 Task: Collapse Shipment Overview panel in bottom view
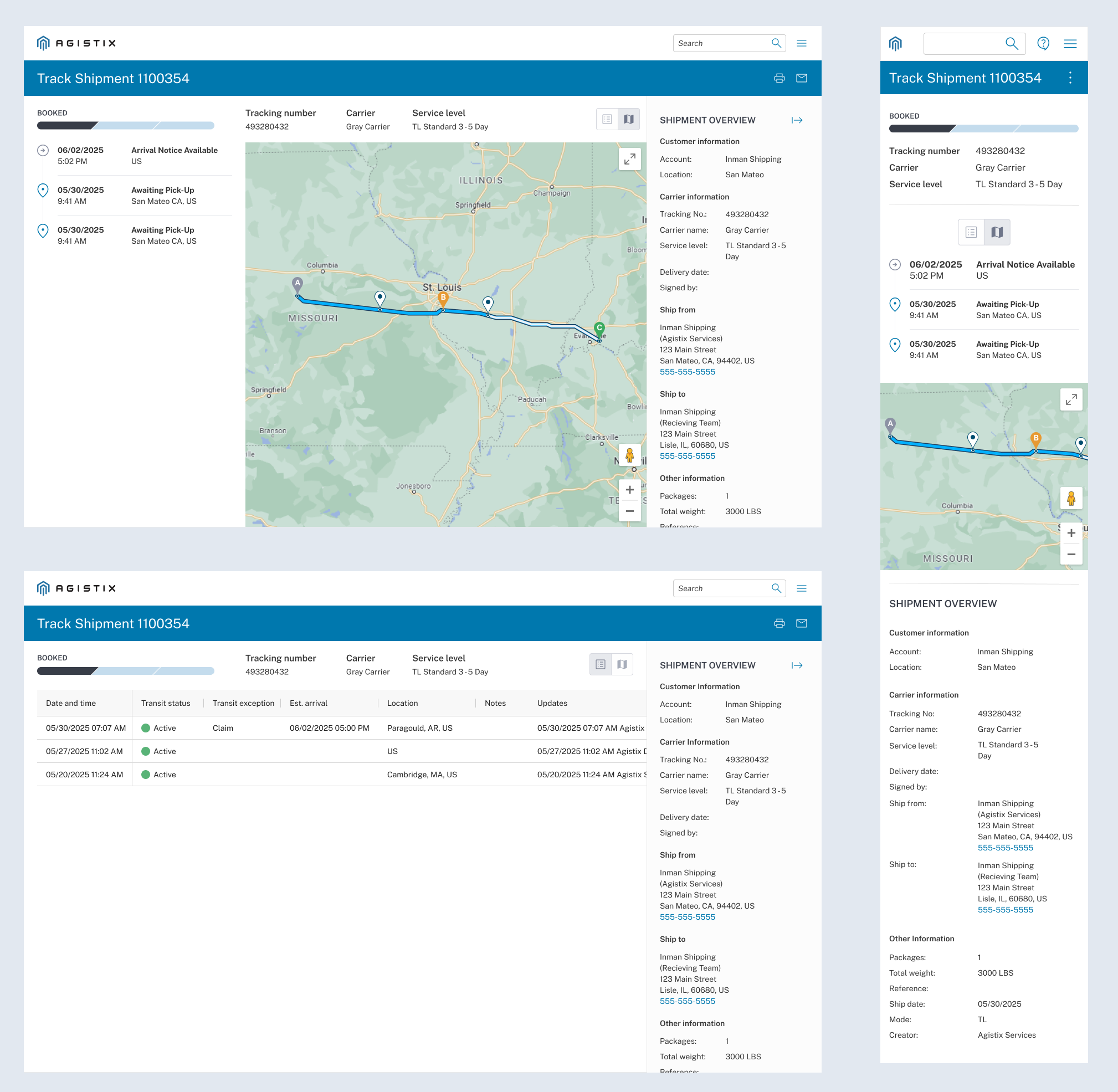pyautogui.click(x=797, y=665)
